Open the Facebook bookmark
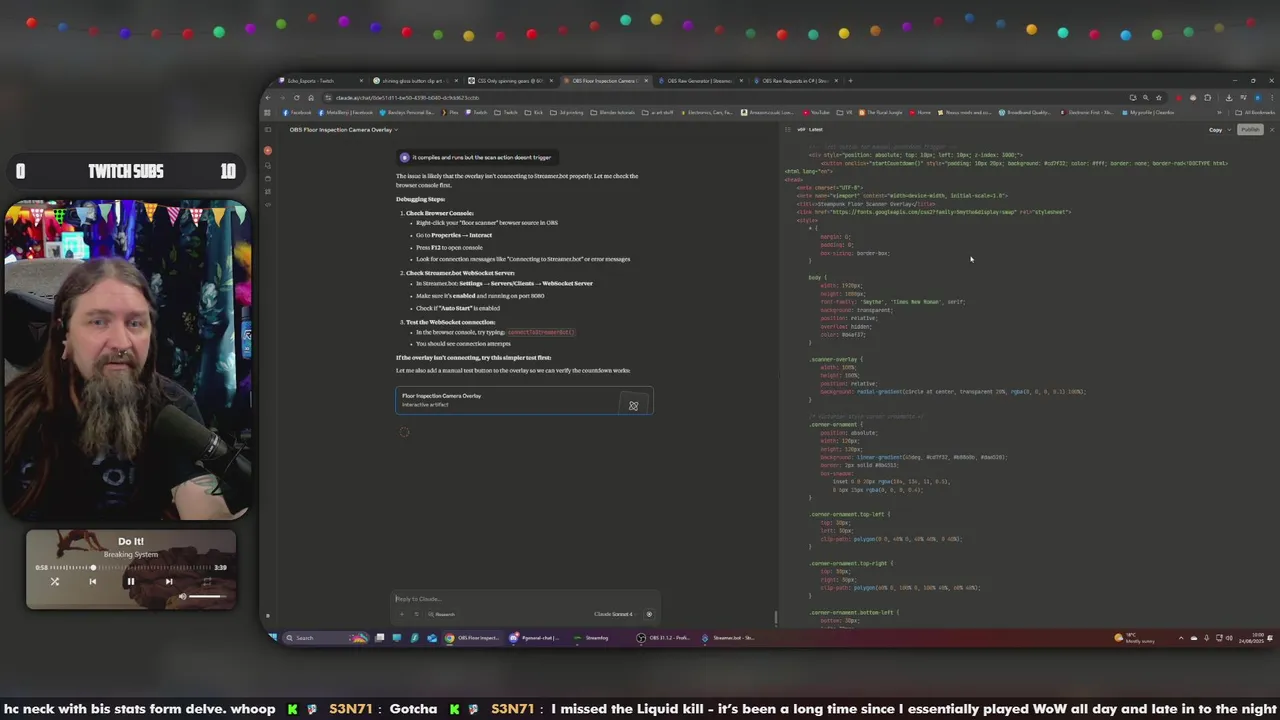The width and height of the screenshot is (1280, 720). click(x=298, y=112)
